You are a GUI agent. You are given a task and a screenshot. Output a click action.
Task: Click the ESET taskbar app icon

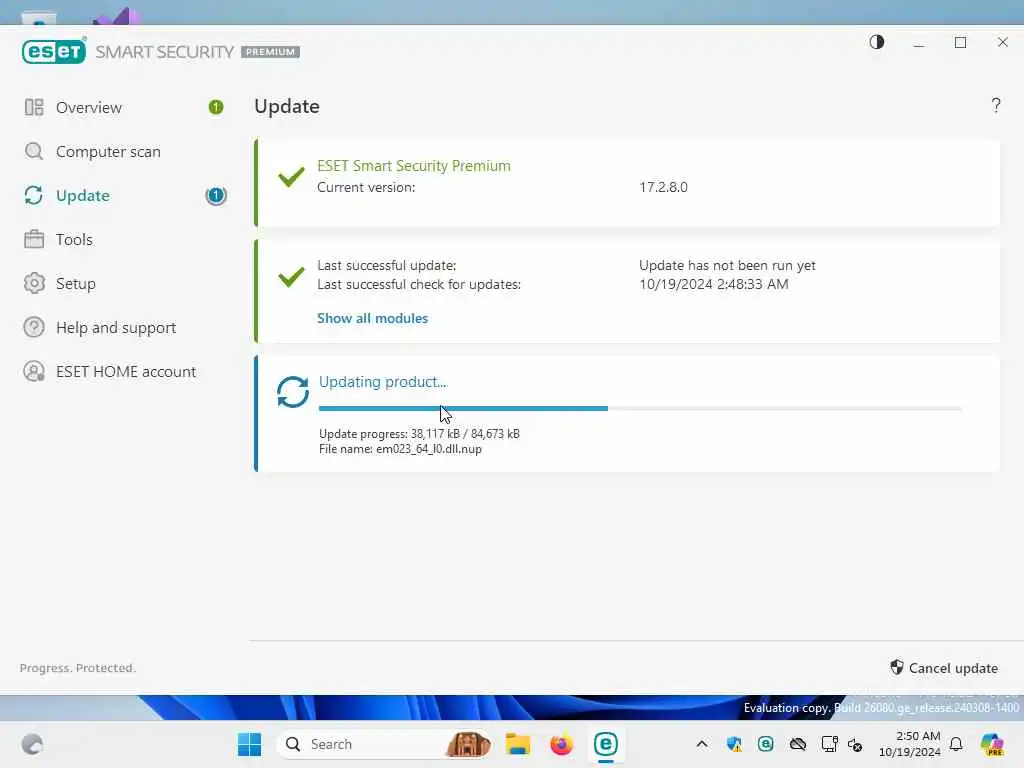click(605, 744)
